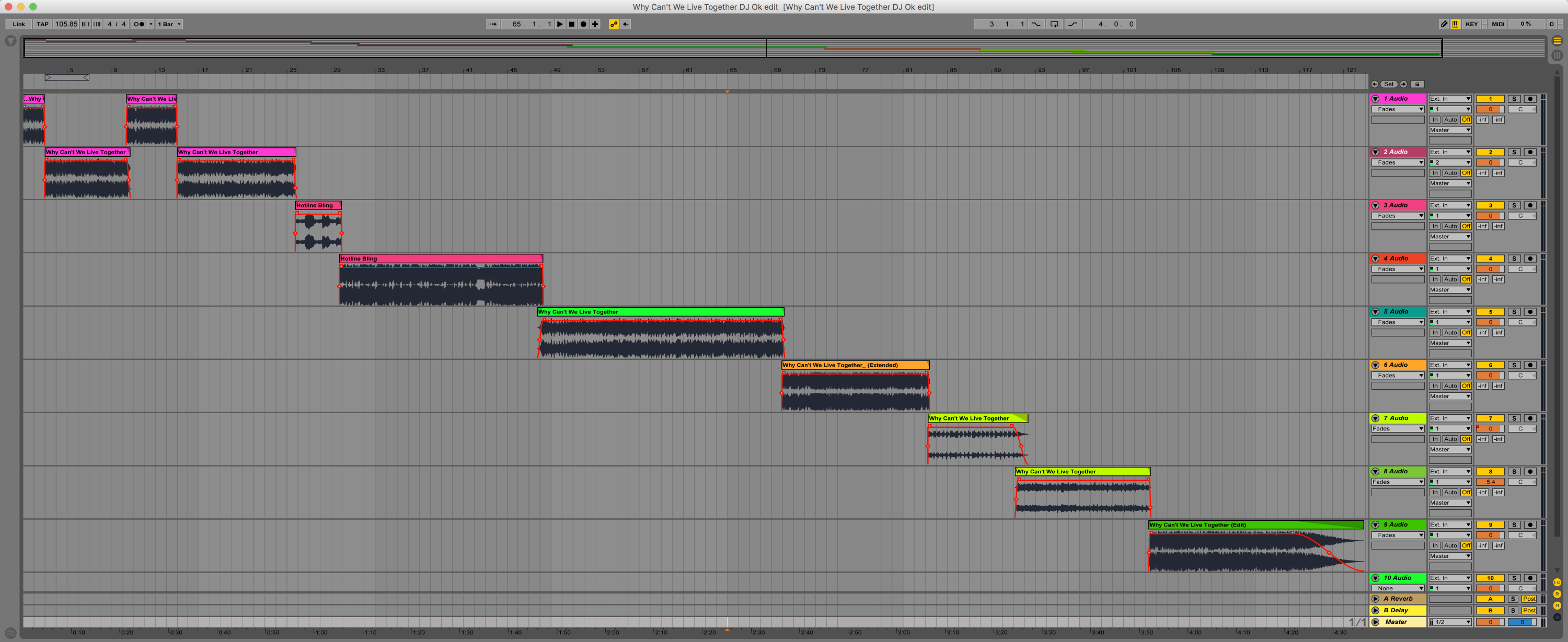The width and height of the screenshot is (1568, 642).
Task: Collapse the 6 Audio track
Action: point(1375,365)
